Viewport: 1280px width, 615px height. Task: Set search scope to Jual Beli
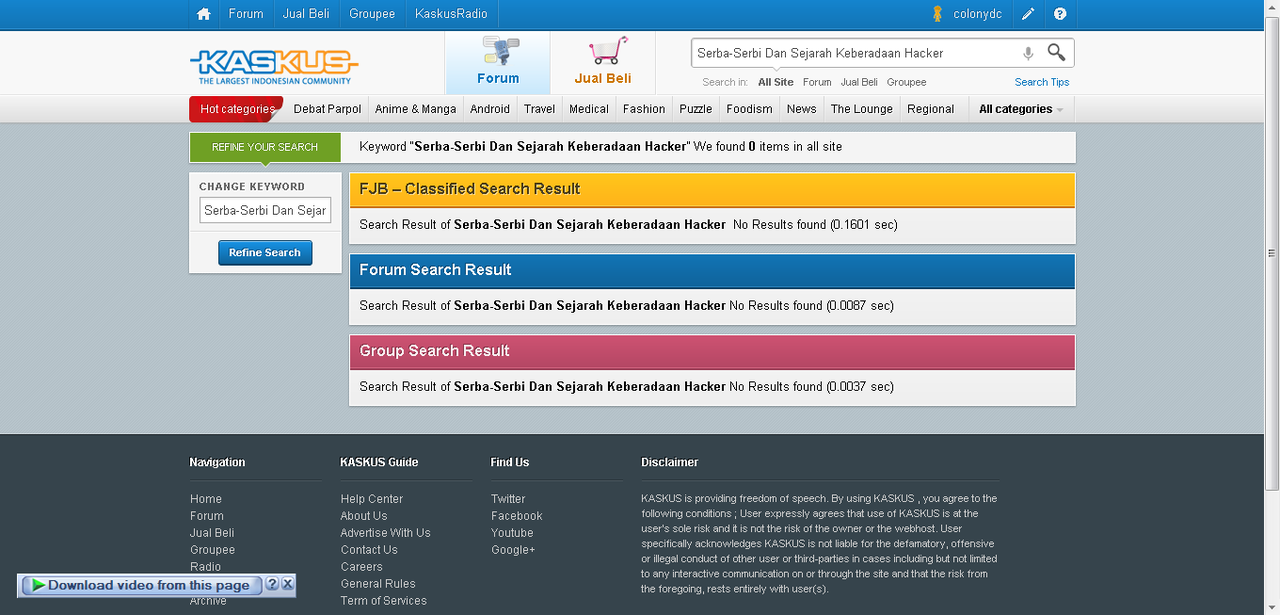point(859,82)
